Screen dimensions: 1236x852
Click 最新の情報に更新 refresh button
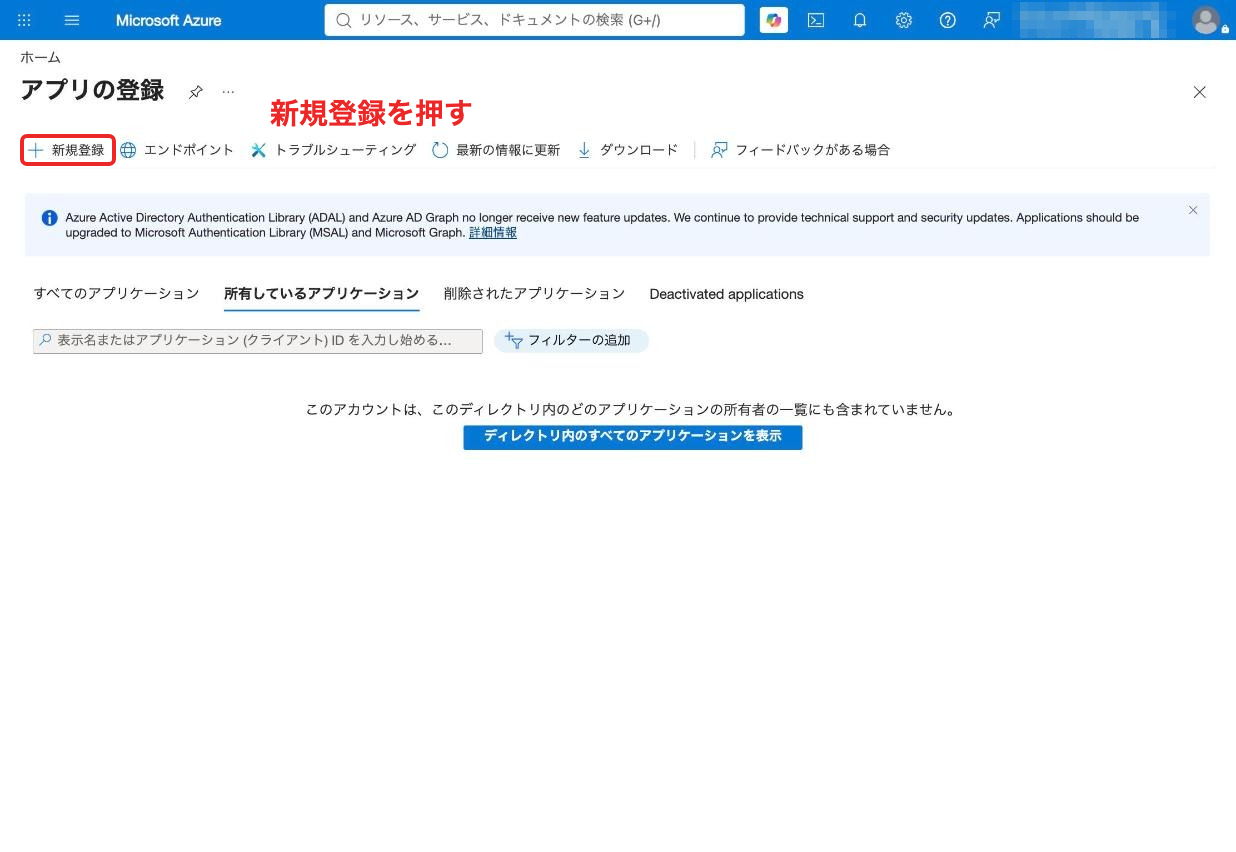pyautogui.click(x=496, y=150)
